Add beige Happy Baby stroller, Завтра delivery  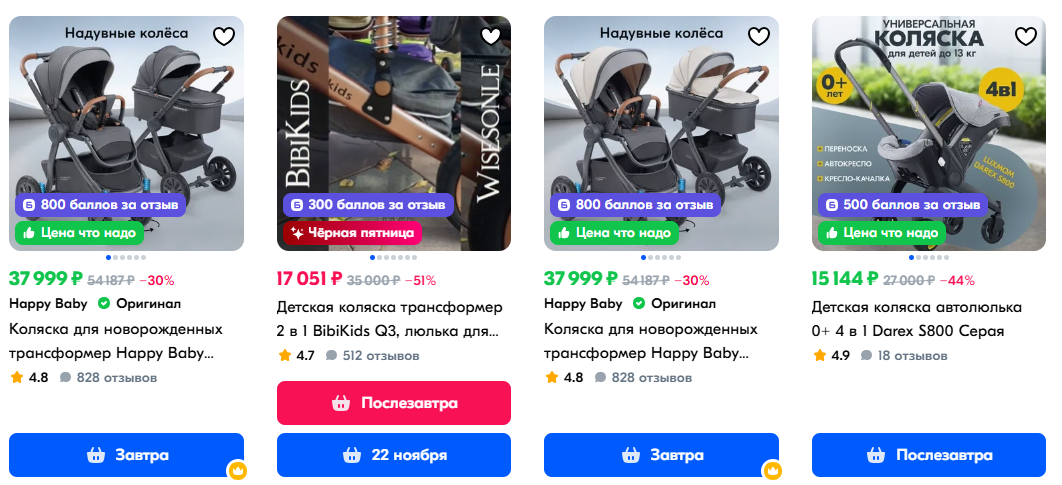[661, 455]
